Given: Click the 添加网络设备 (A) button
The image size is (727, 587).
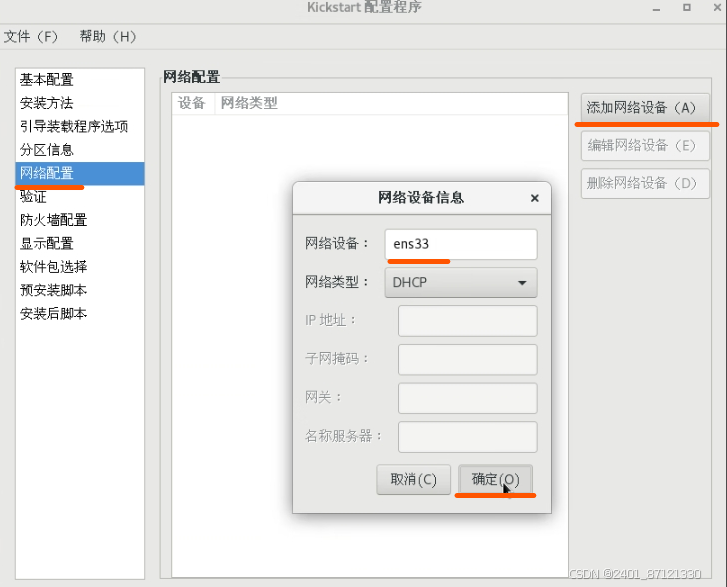Looking at the screenshot, I should [x=645, y=108].
